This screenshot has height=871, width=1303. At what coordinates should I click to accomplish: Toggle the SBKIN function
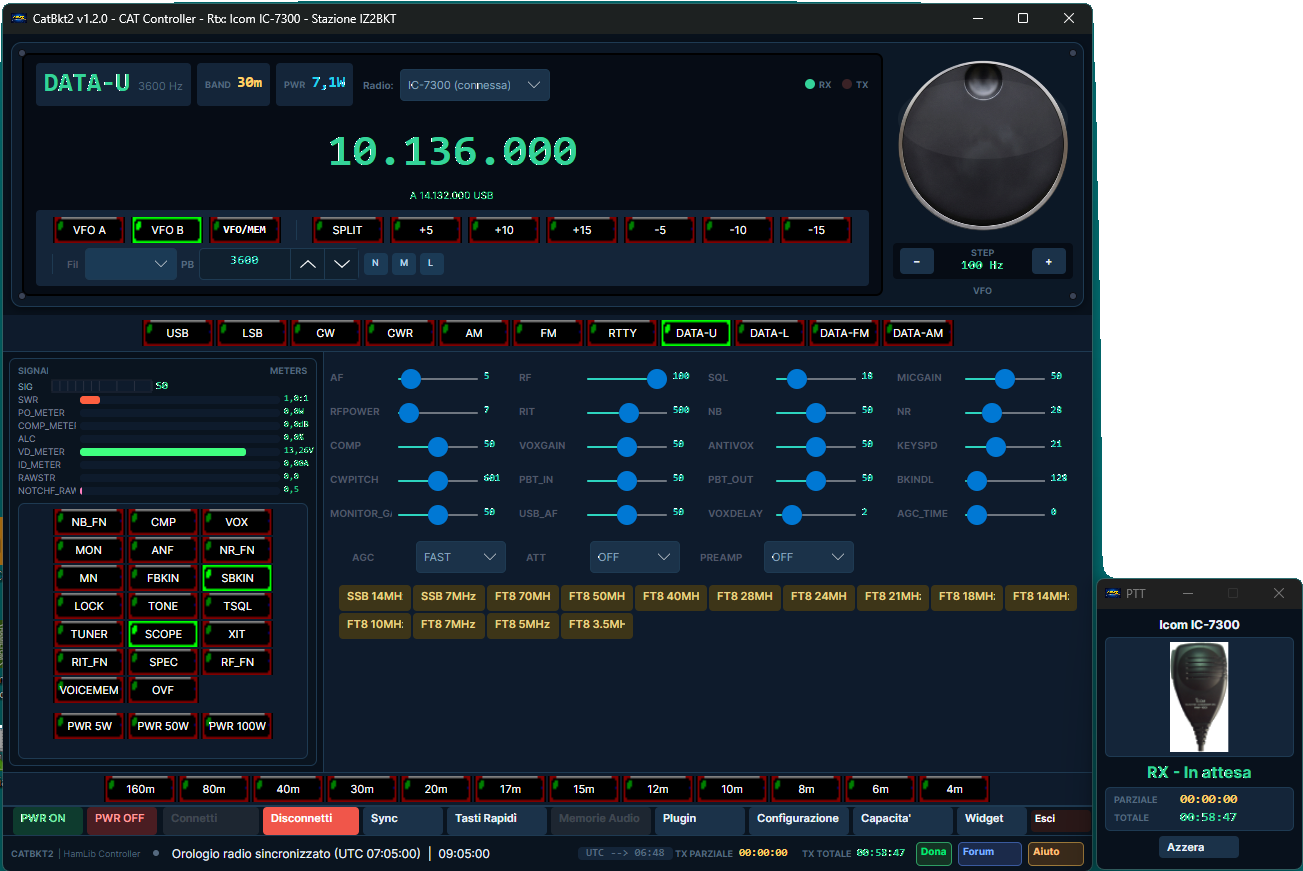pos(237,578)
